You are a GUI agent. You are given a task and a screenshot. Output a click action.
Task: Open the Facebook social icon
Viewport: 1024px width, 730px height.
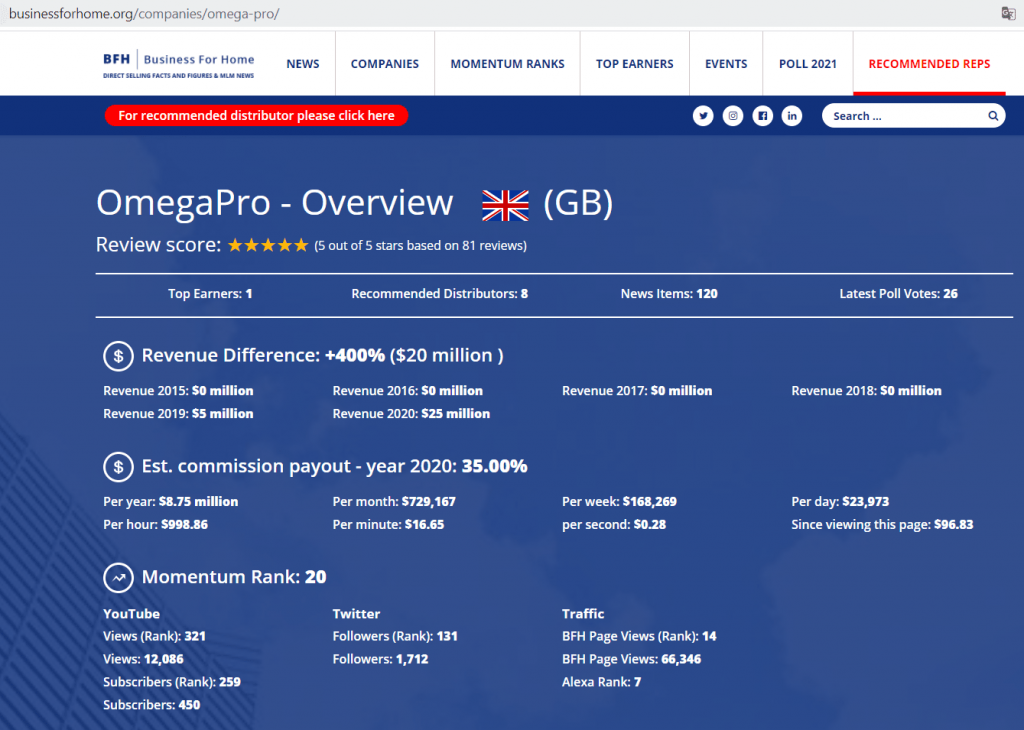tap(763, 116)
